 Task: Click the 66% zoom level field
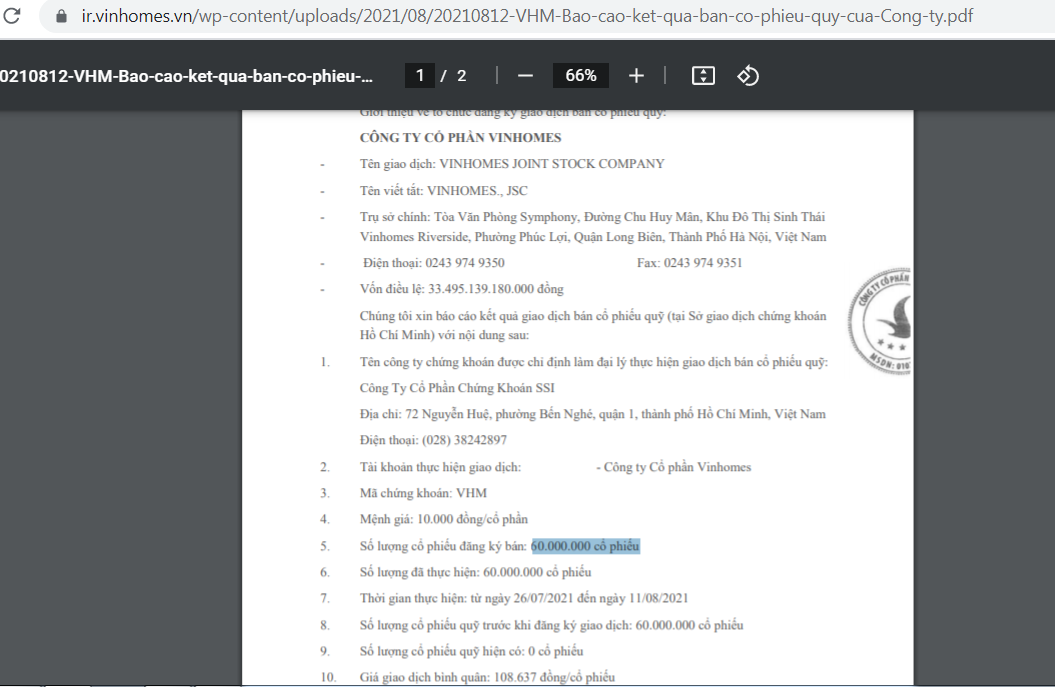pos(581,76)
